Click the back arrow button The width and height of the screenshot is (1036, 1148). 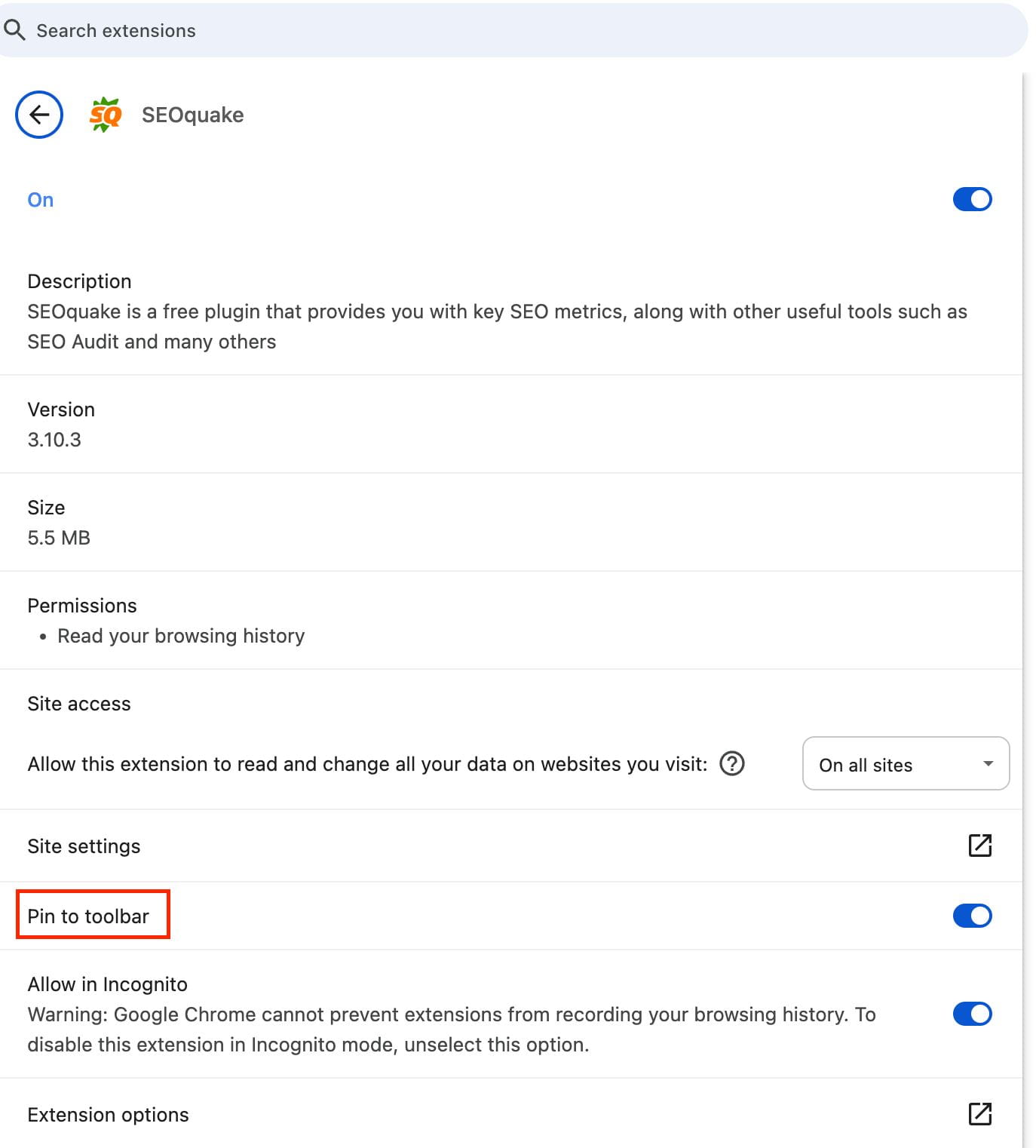coord(39,115)
